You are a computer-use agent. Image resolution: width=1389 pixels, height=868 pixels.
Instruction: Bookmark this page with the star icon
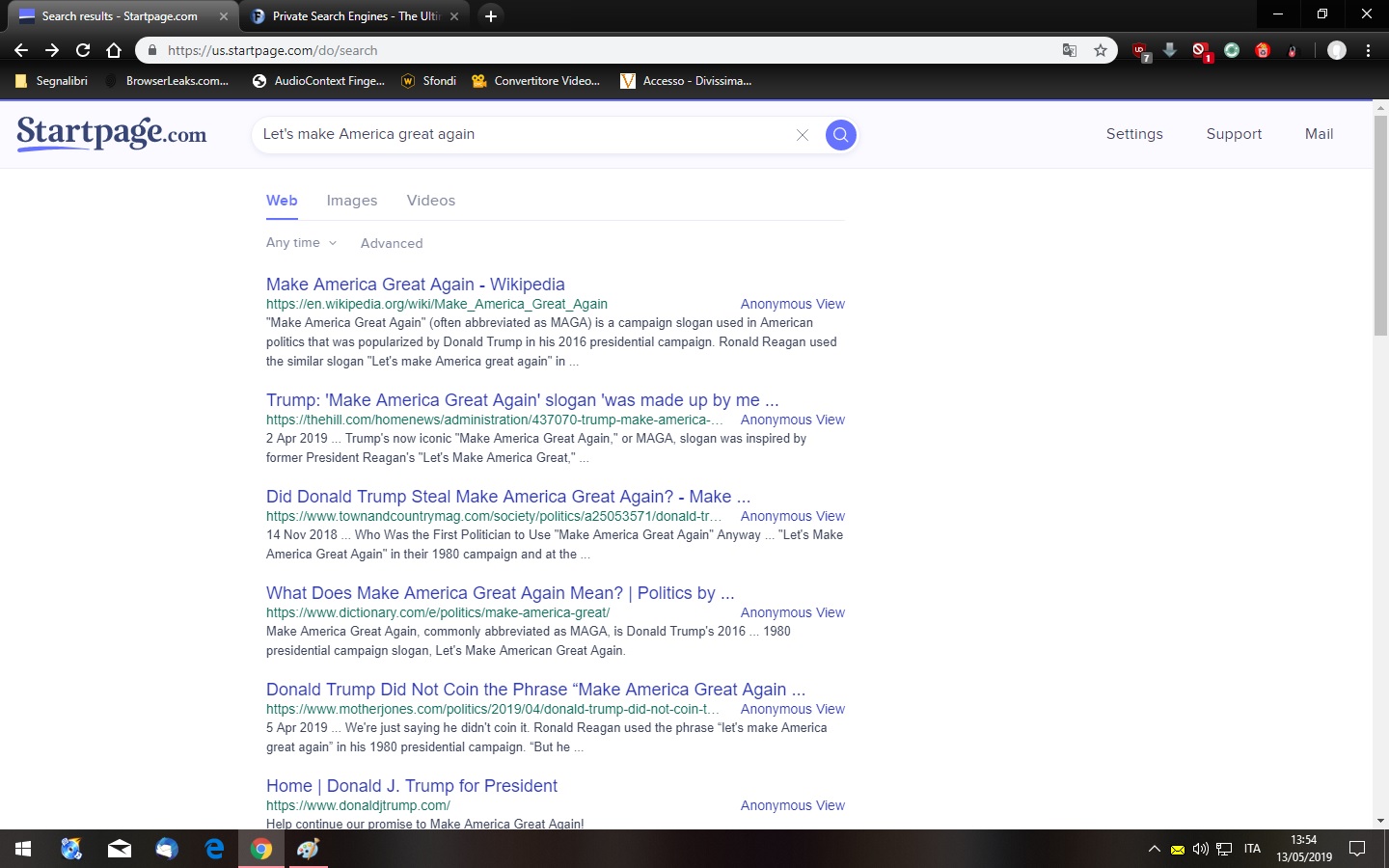[1100, 50]
